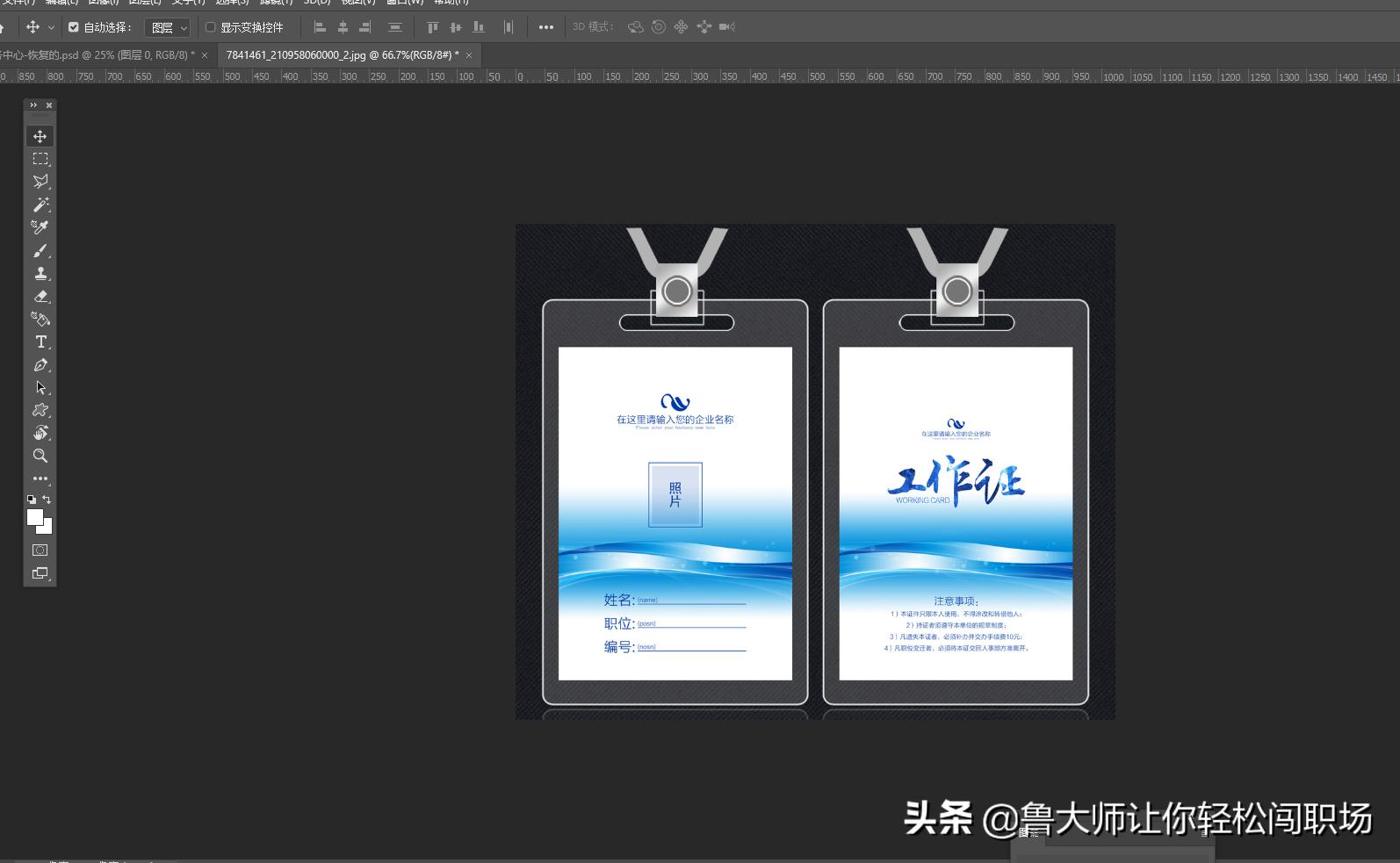
Task: Align horizontal centers of layers
Action: pos(343,27)
